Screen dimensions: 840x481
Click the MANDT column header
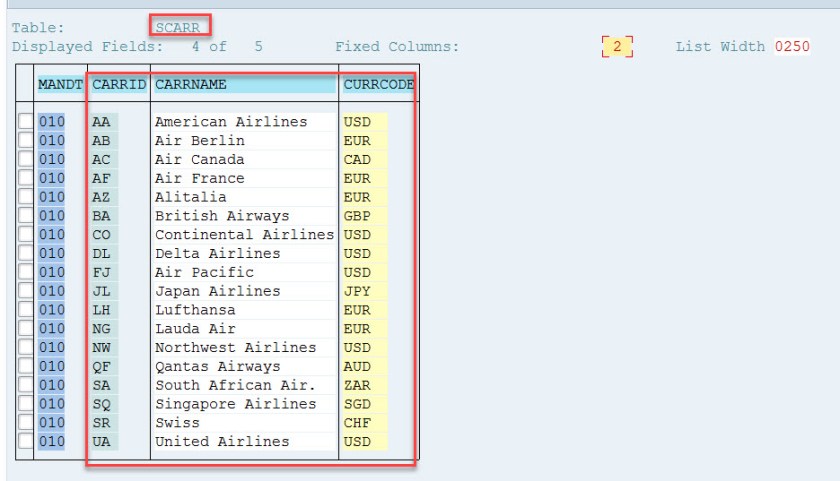point(60,85)
